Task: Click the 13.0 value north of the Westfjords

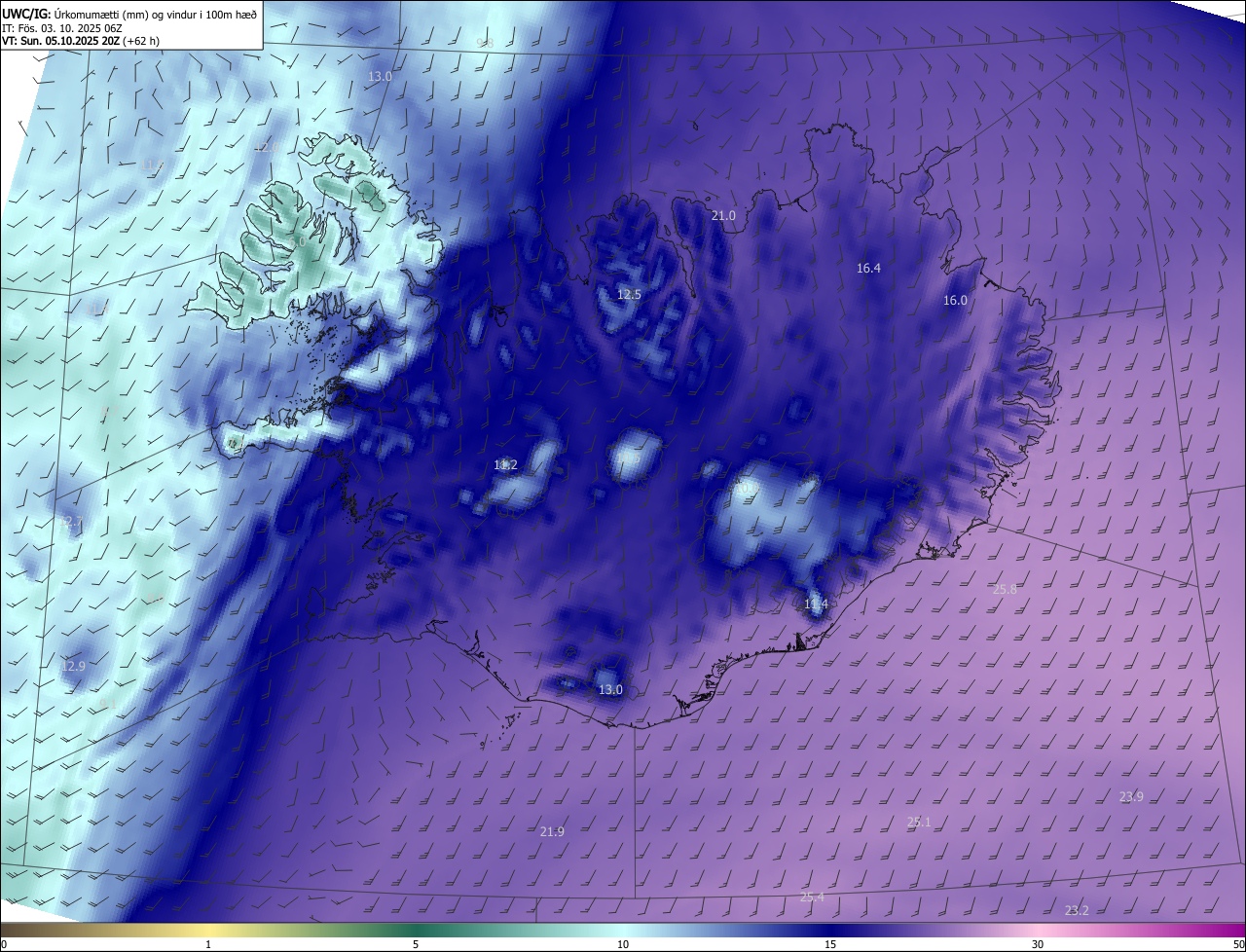Action: click(x=380, y=76)
